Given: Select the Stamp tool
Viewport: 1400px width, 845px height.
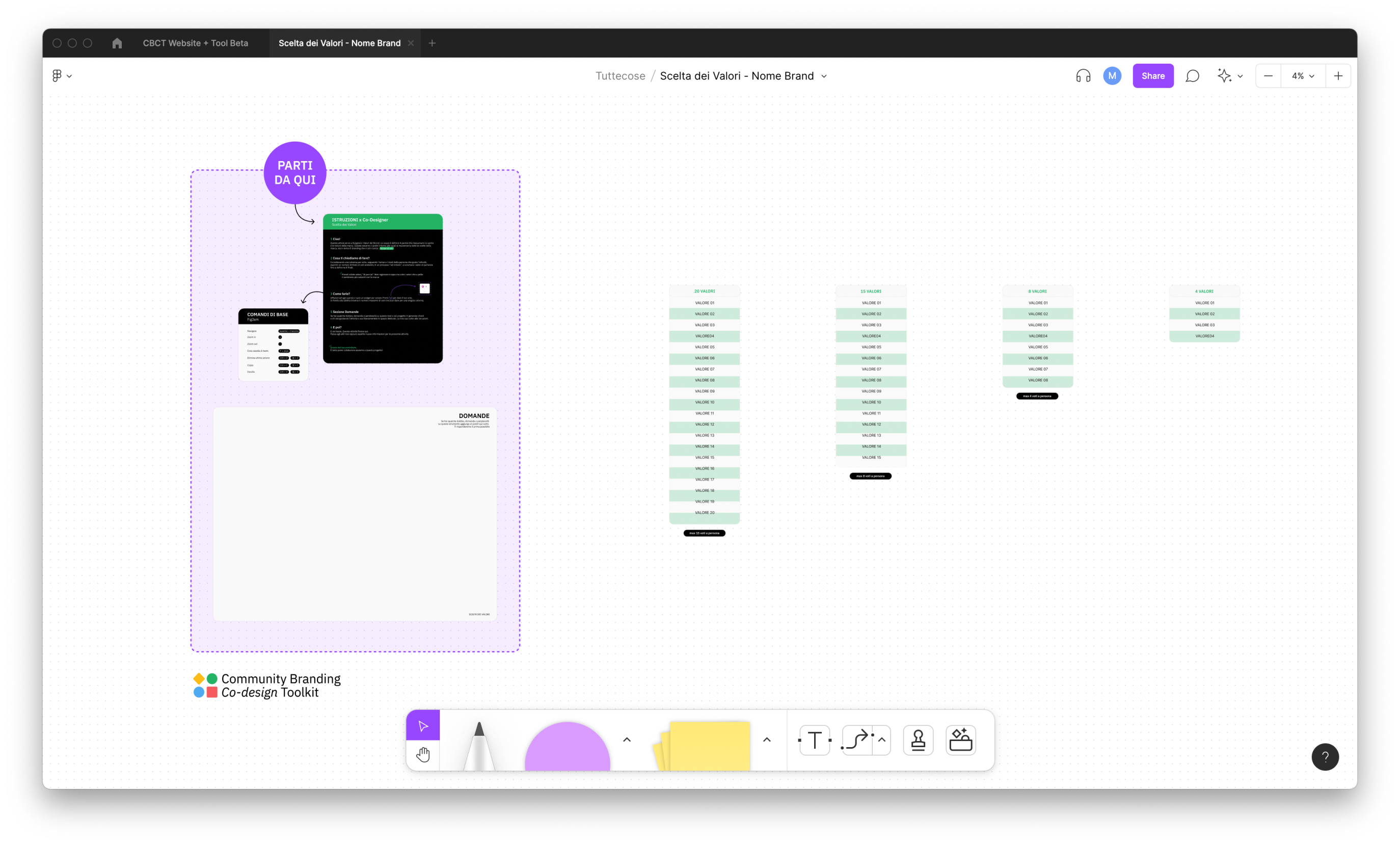Looking at the screenshot, I should coord(918,740).
